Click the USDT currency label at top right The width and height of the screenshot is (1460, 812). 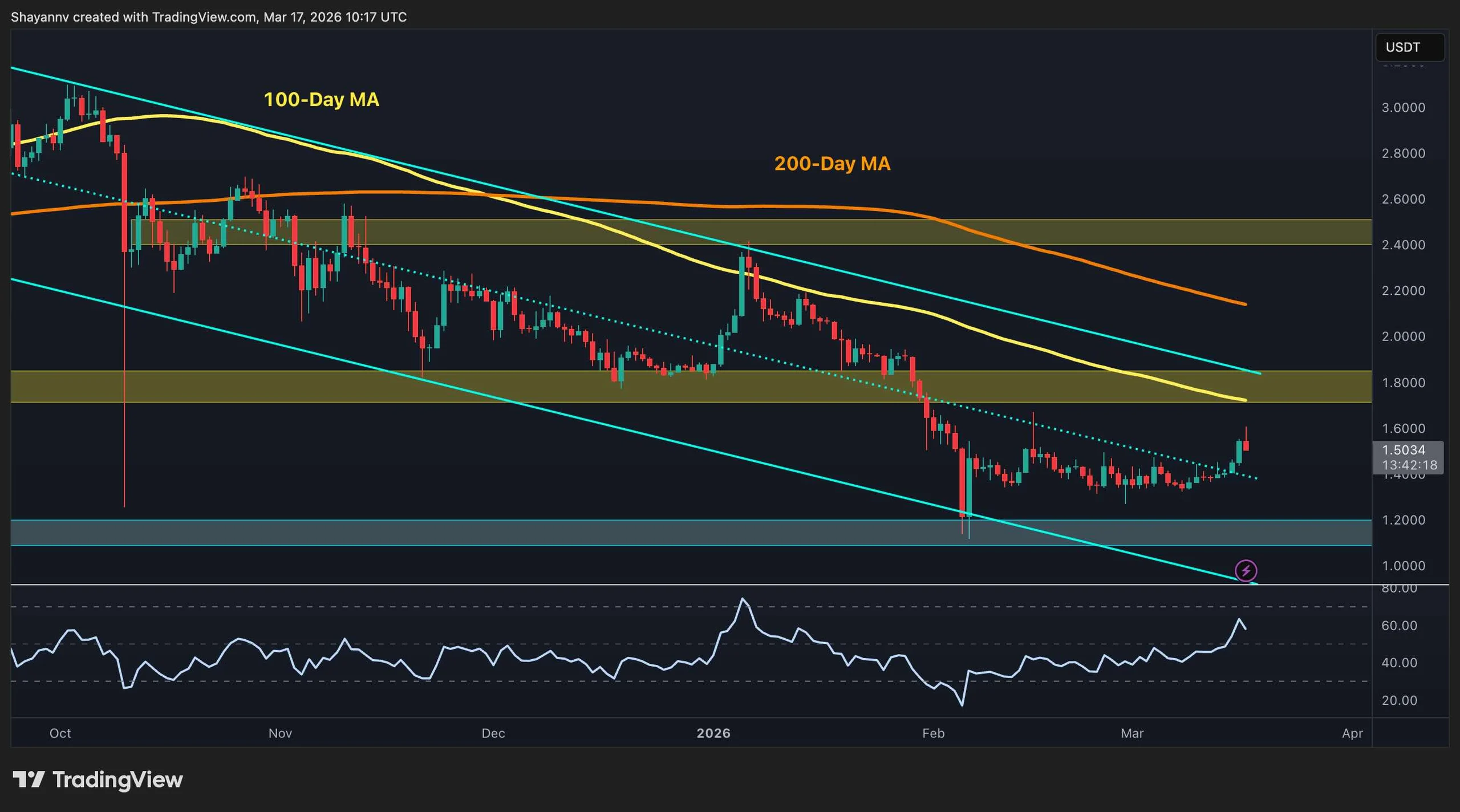point(1410,47)
